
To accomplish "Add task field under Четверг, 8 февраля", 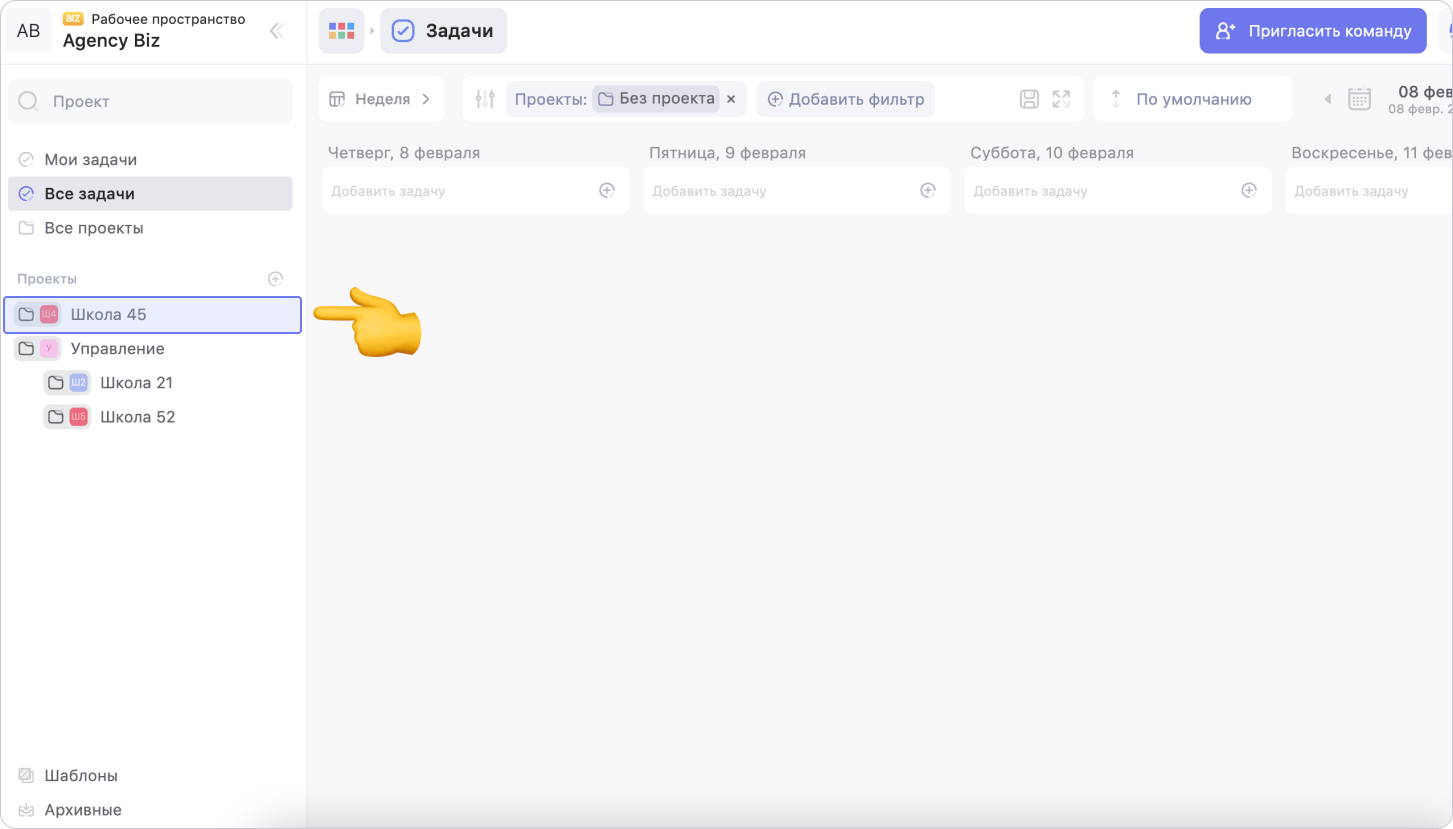I will point(476,190).
